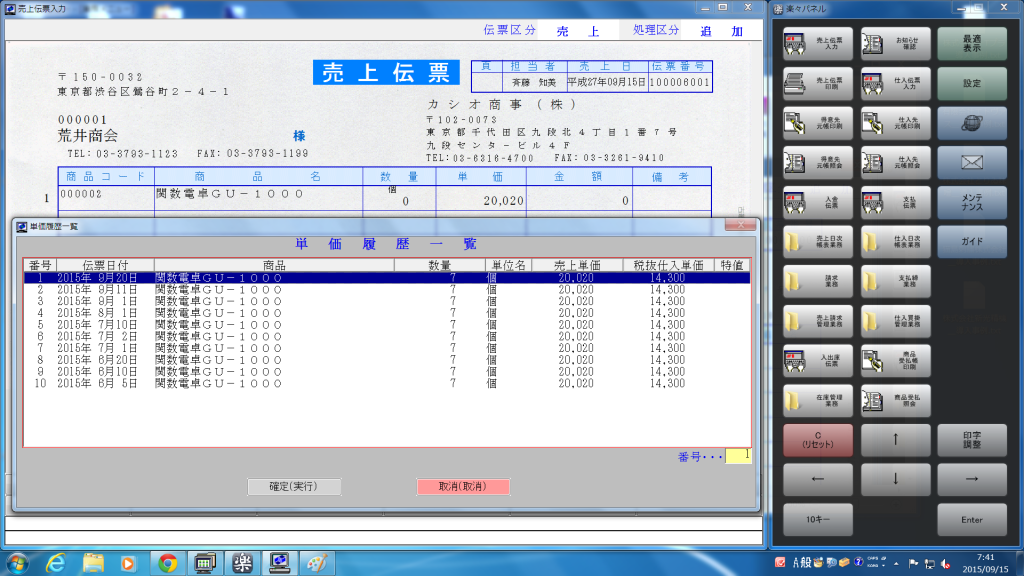The width and height of the screenshot is (1024, 576).
Task: Select history row 3 dated 2015年 9月 1日
Action: [387, 302]
